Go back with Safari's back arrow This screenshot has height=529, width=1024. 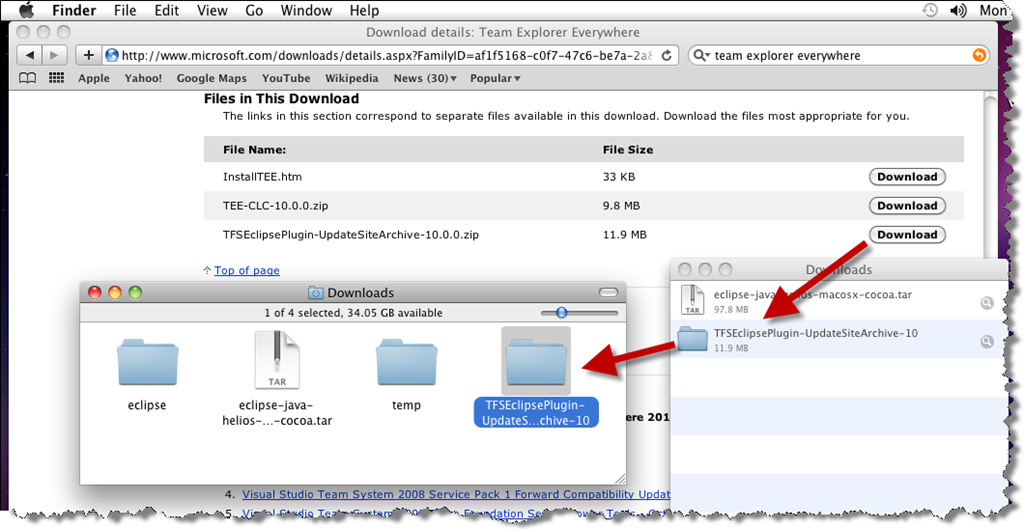click(29, 56)
